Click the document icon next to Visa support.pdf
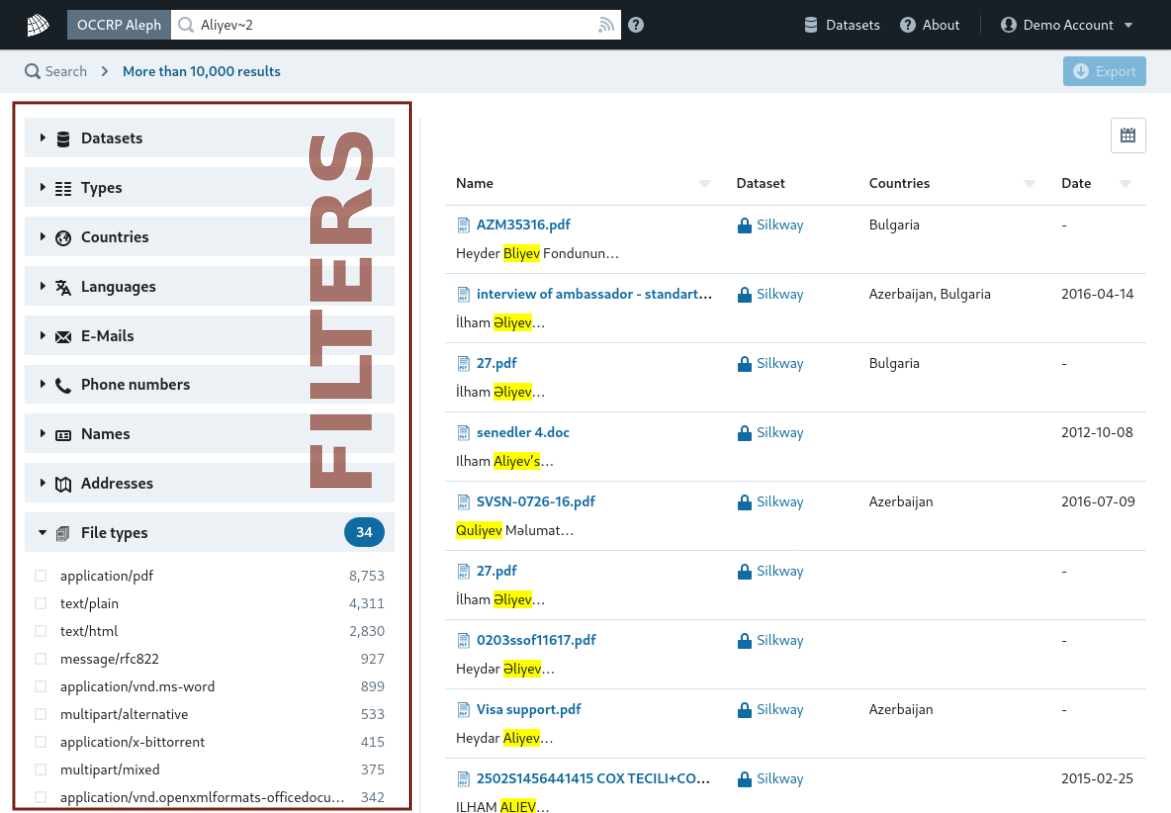This screenshot has width=1171, height=813. pos(464,709)
